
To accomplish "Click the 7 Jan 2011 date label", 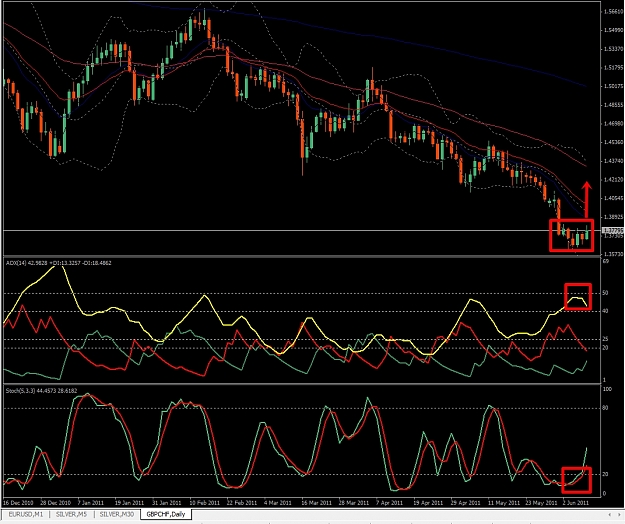I will coord(90,503).
